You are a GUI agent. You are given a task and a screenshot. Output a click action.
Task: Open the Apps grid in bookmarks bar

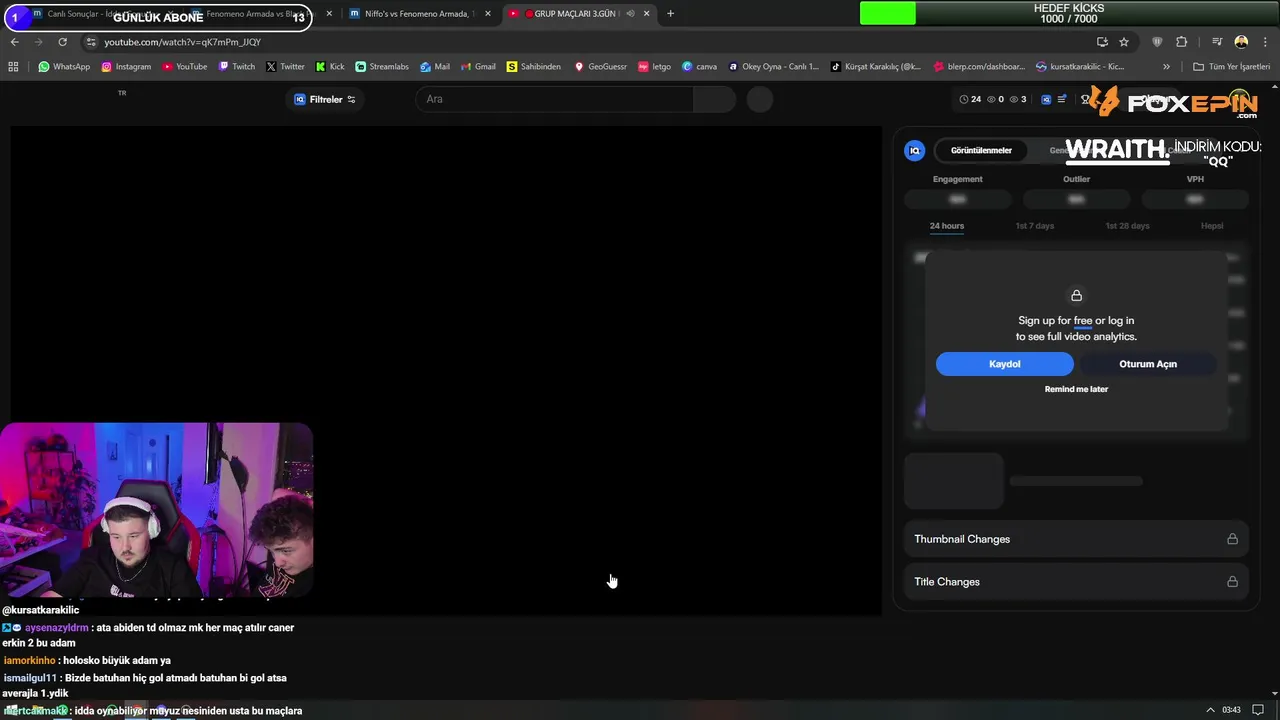point(13,67)
